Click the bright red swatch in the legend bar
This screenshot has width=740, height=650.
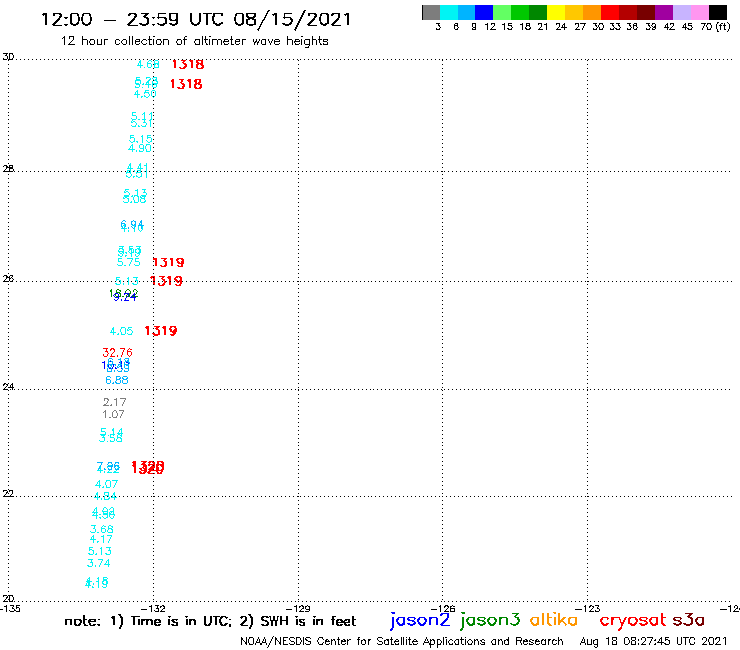[610, 12]
